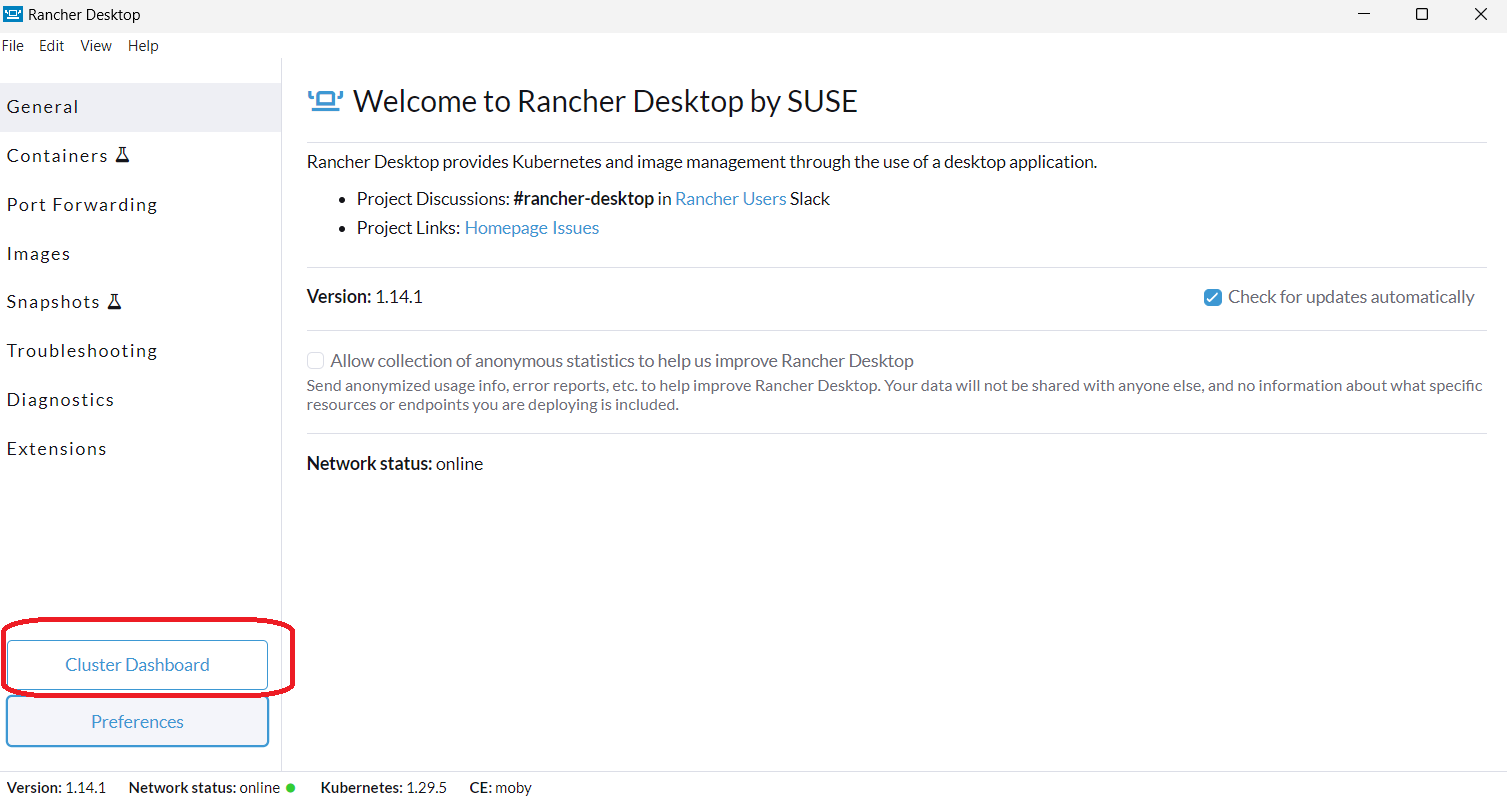Uncheck Check for updates automatically
The width and height of the screenshot is (1507, 797).
tap(1213, 297)
